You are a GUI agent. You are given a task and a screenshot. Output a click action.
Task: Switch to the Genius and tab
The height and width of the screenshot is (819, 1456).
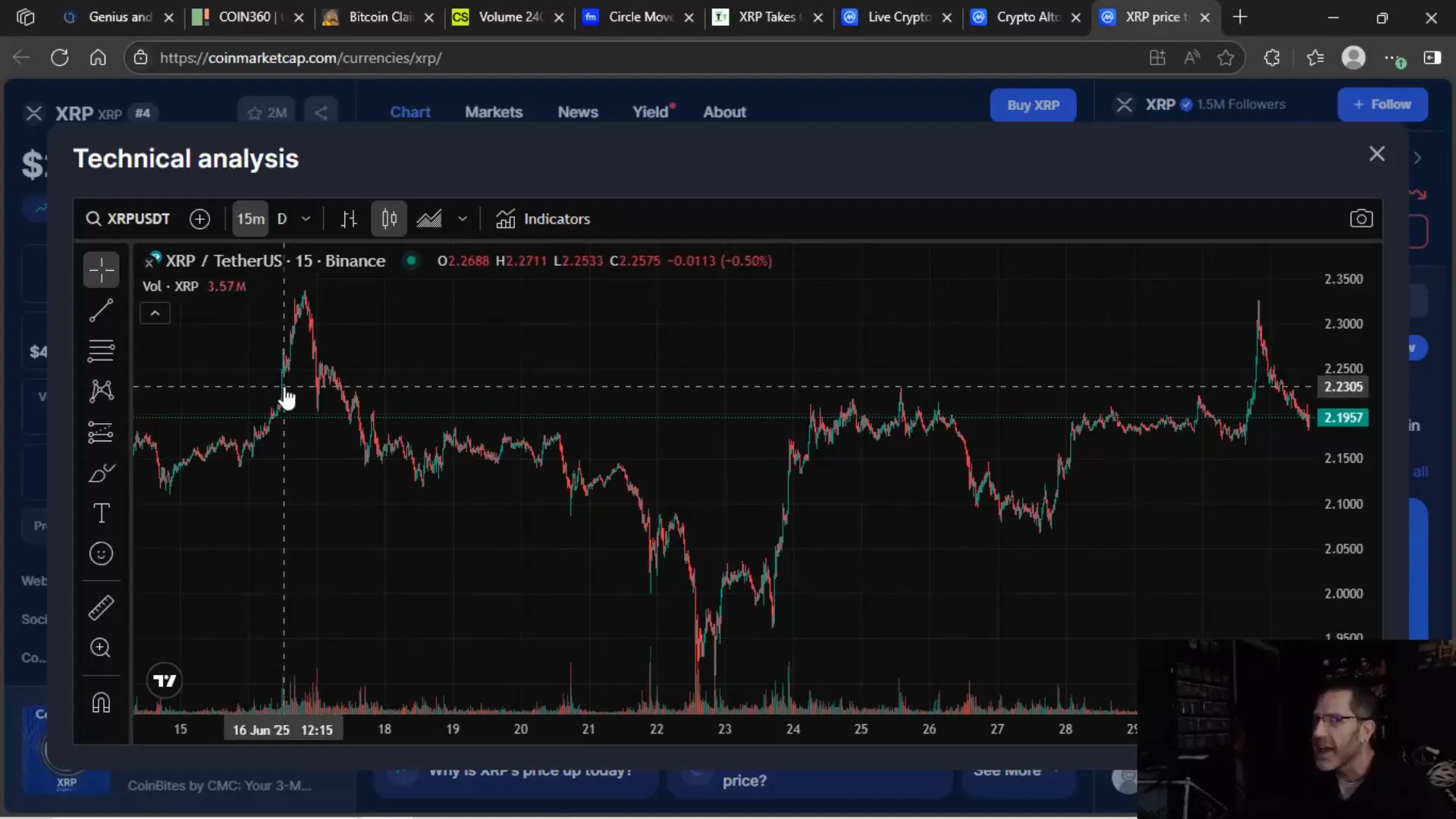(118, 17)
